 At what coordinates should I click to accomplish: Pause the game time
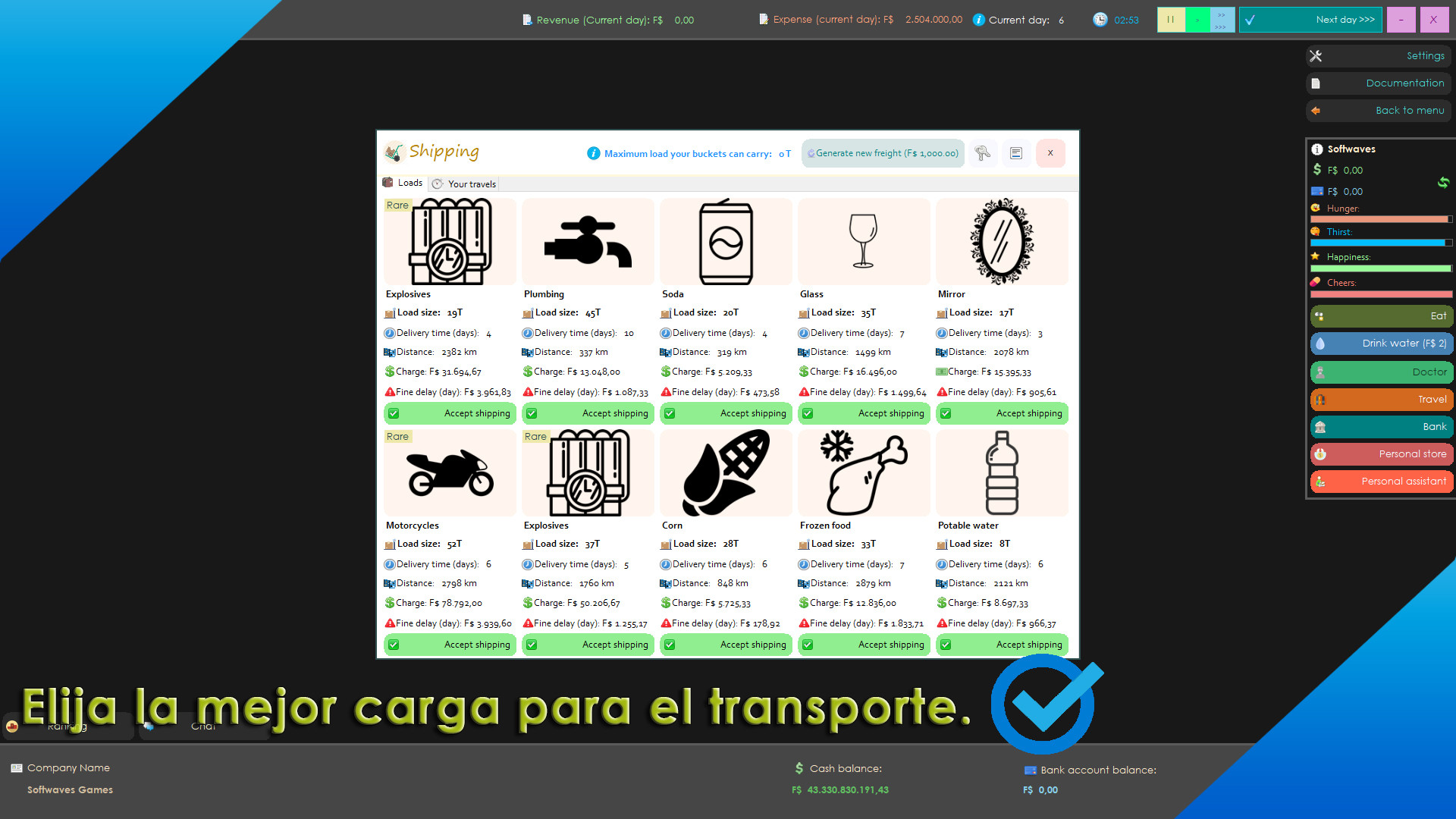point(1170,20)
